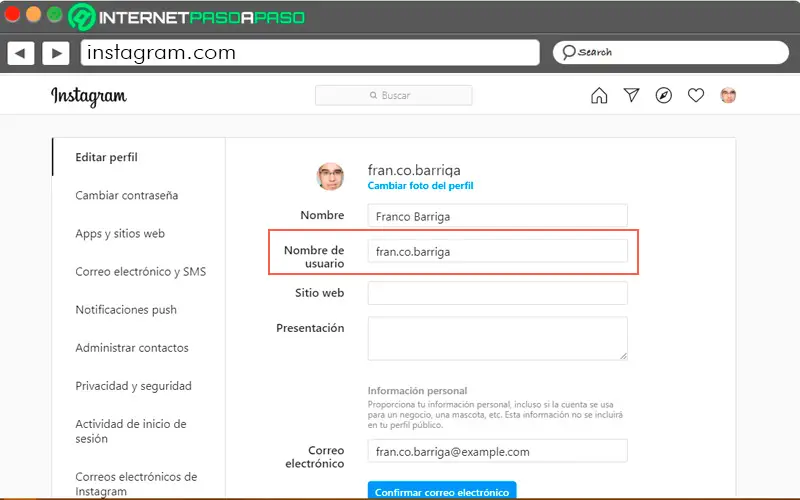Click the browser Search magnifier icon
This screenshot has height=500, width=800.
(568, 52)
